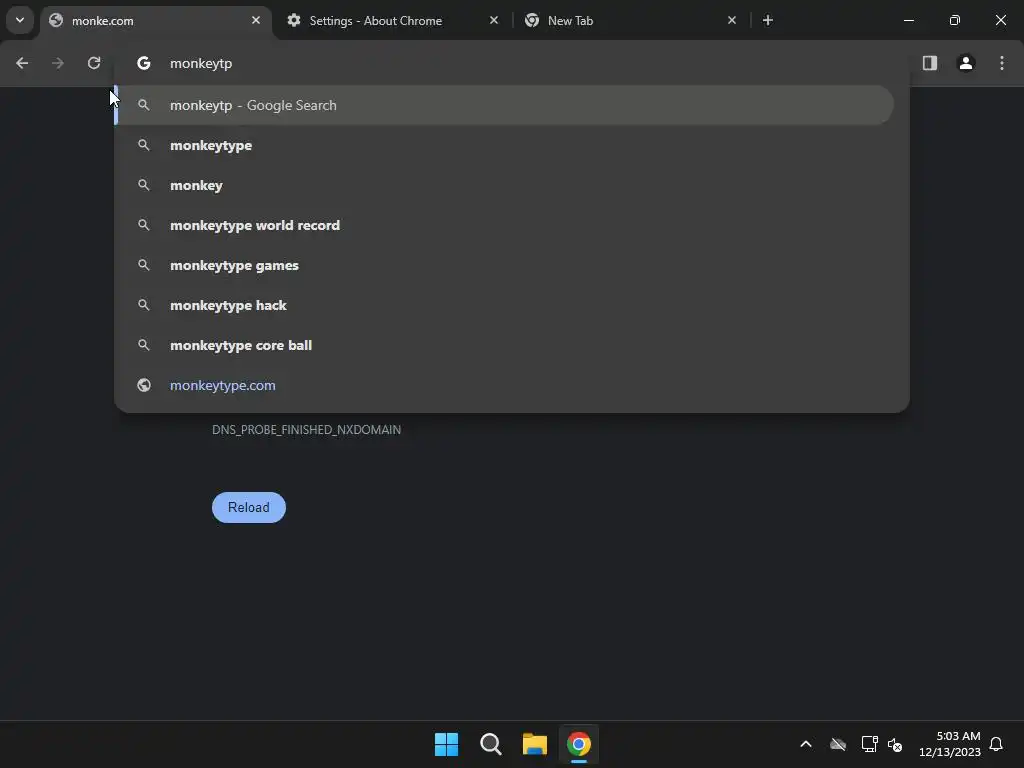
Task: Click the muted volume tray icon
Action: [895, 744]
